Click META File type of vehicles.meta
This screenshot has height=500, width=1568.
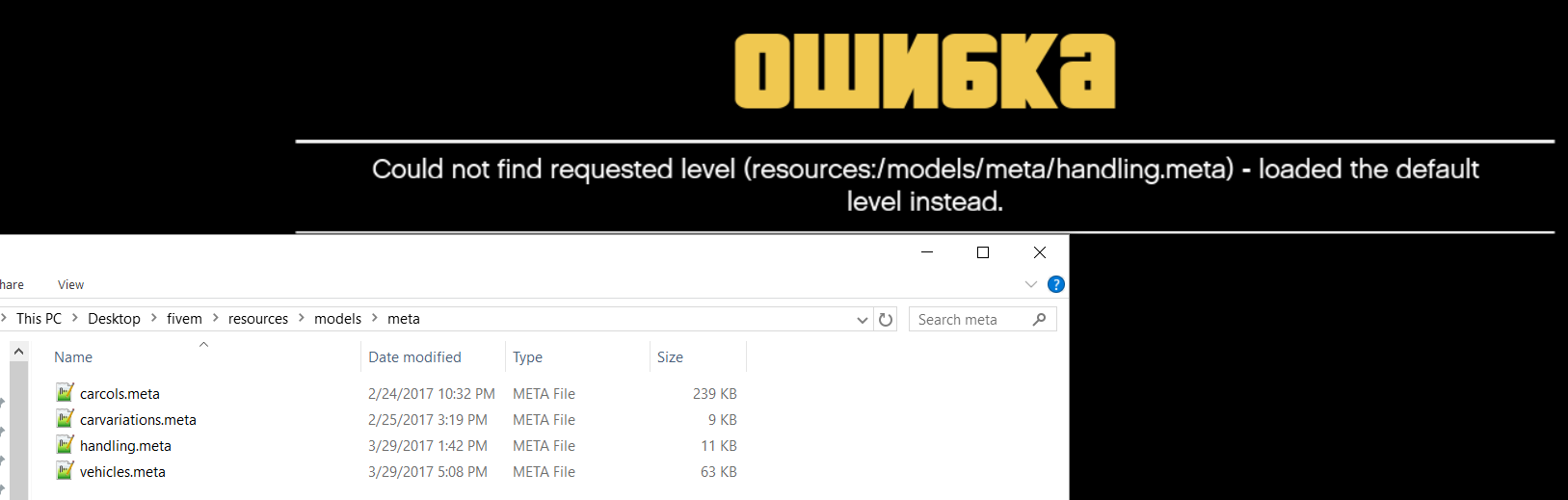[544, 471]
